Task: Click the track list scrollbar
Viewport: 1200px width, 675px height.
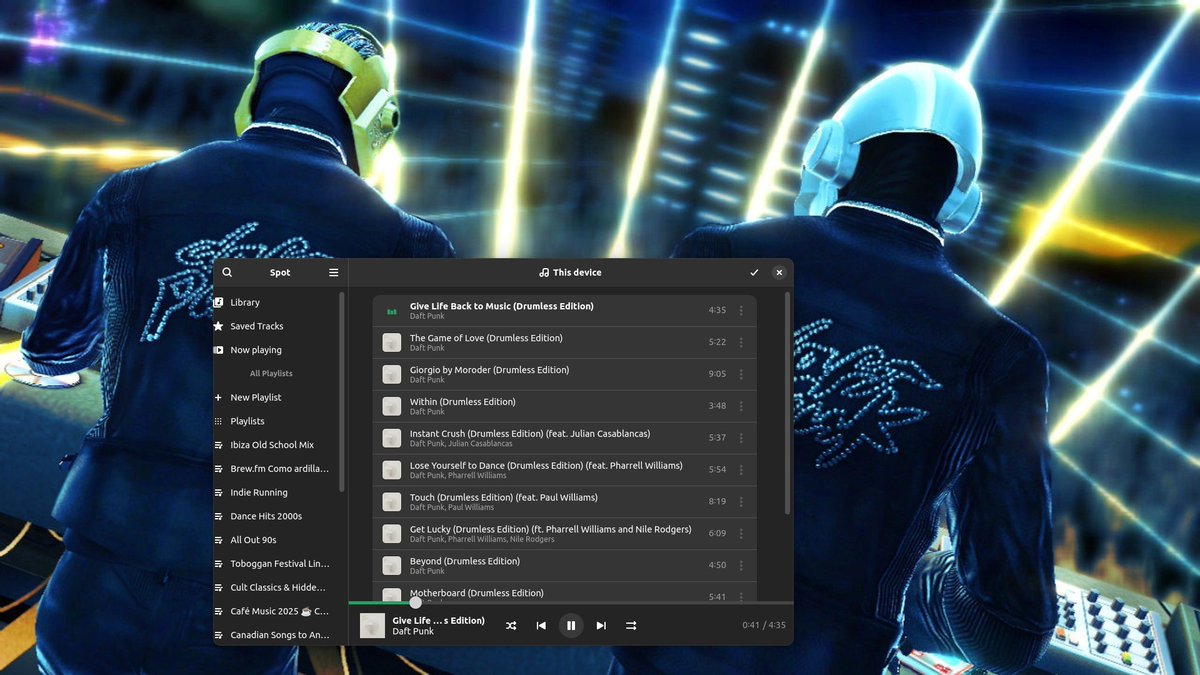Action: tap(787, 404)
